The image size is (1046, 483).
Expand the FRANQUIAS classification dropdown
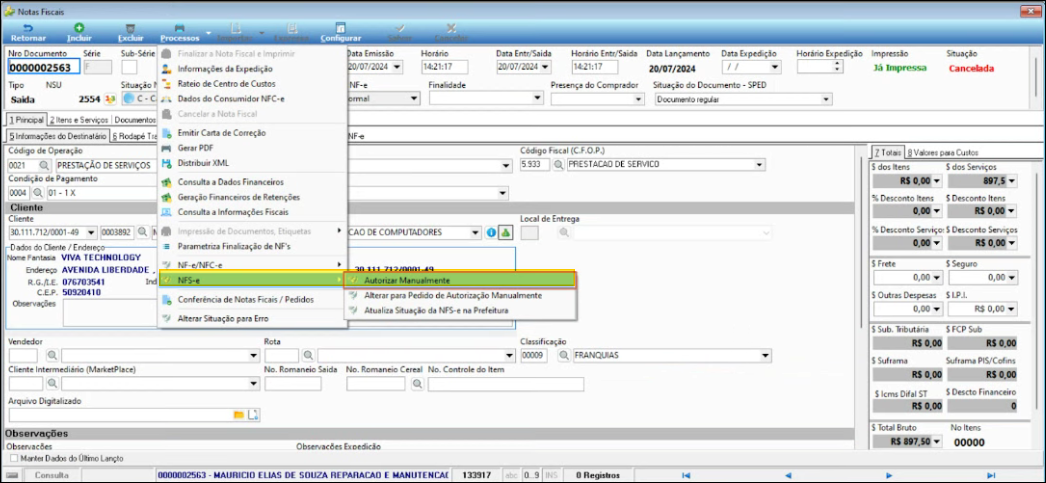click(766, 355)
